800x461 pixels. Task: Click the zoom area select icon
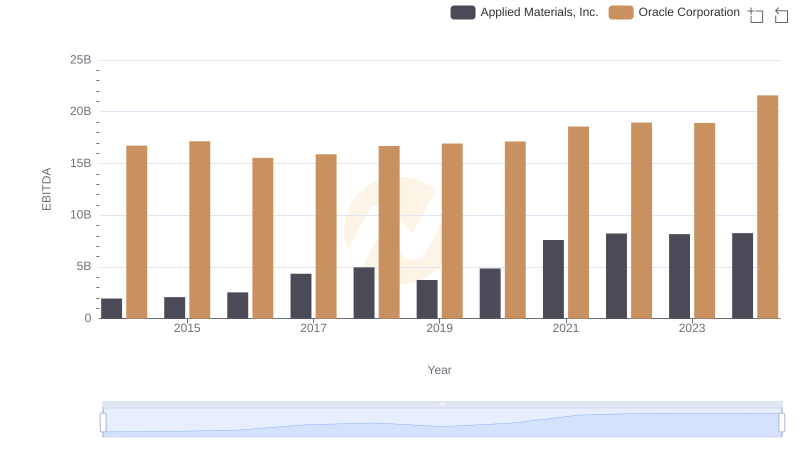point(756,15)
